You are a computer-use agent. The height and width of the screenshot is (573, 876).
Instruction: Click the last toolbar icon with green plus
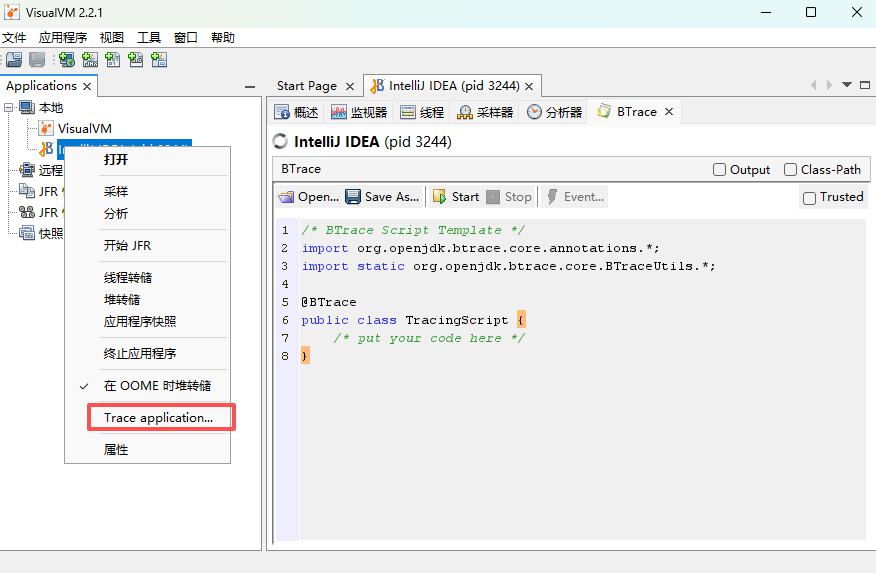click(159, 59)
